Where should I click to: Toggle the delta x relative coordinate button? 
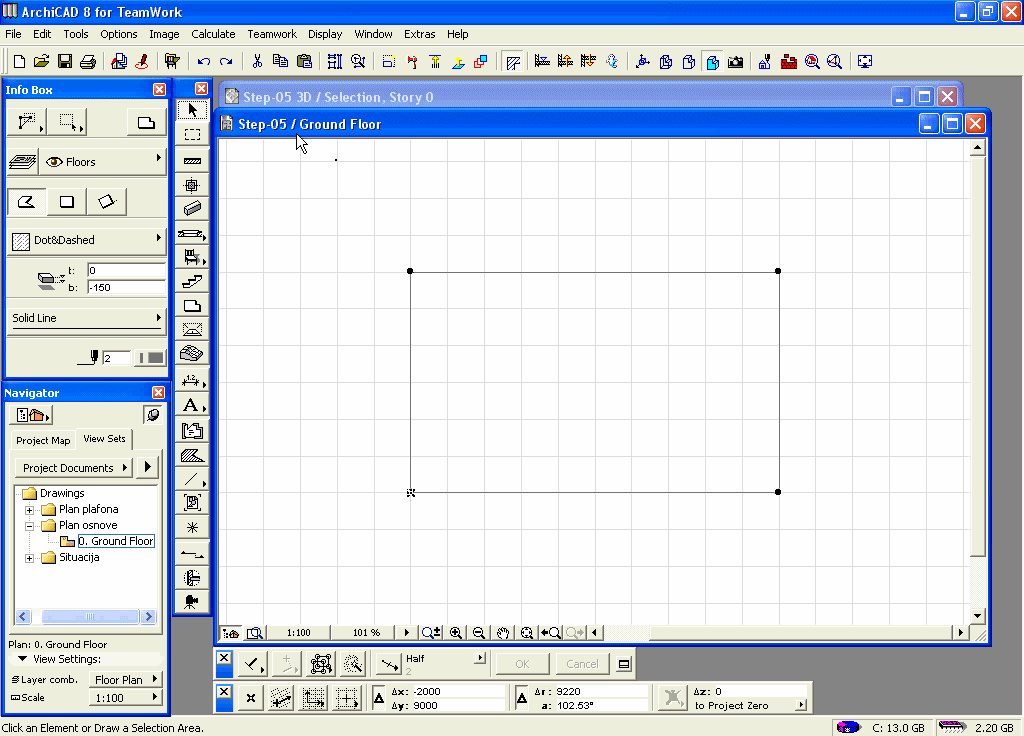380,698
